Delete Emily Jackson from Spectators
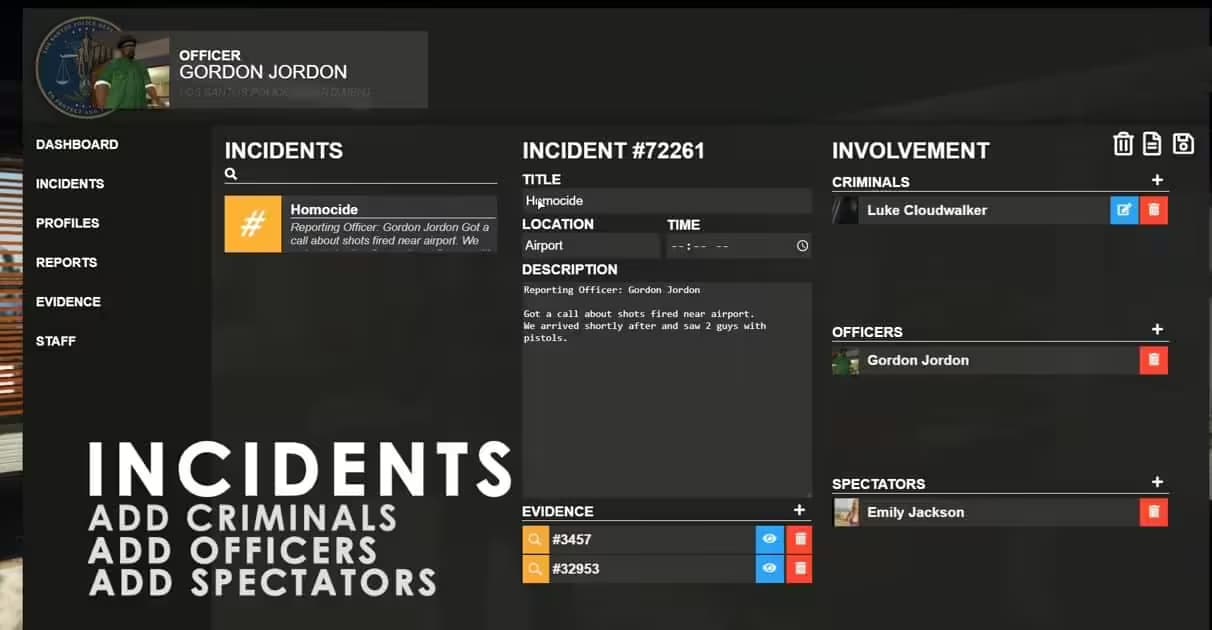This screenshot has height=630, width=1212. [x=1153, y=511]
